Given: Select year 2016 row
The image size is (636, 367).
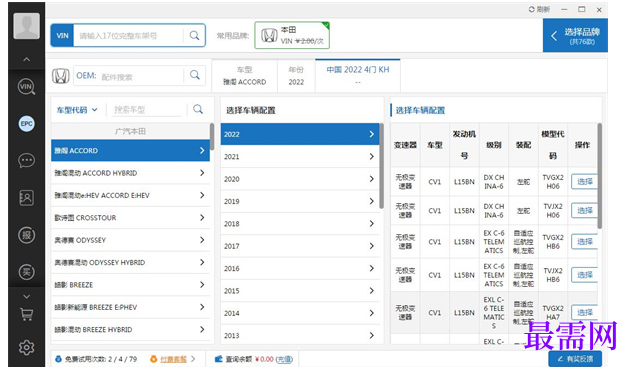Looking at the screenshot, I should [x=300, y=268].
